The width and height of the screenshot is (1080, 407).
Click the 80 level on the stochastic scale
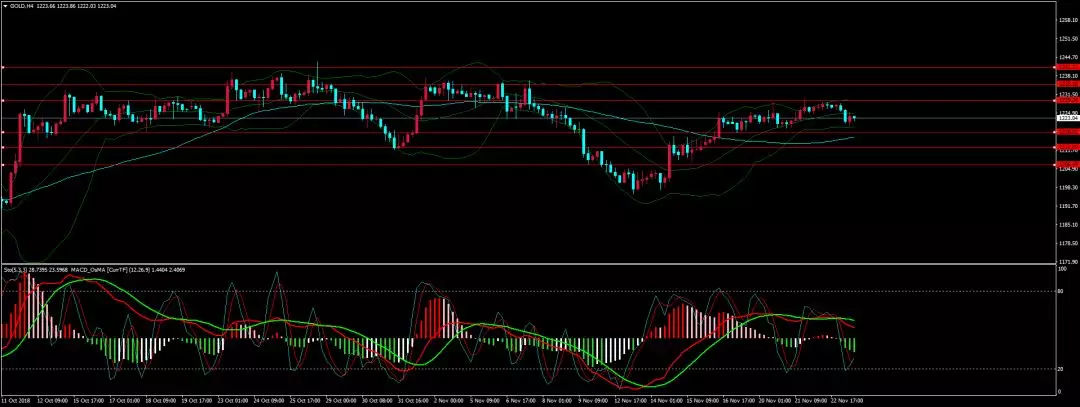(1061, 291)
